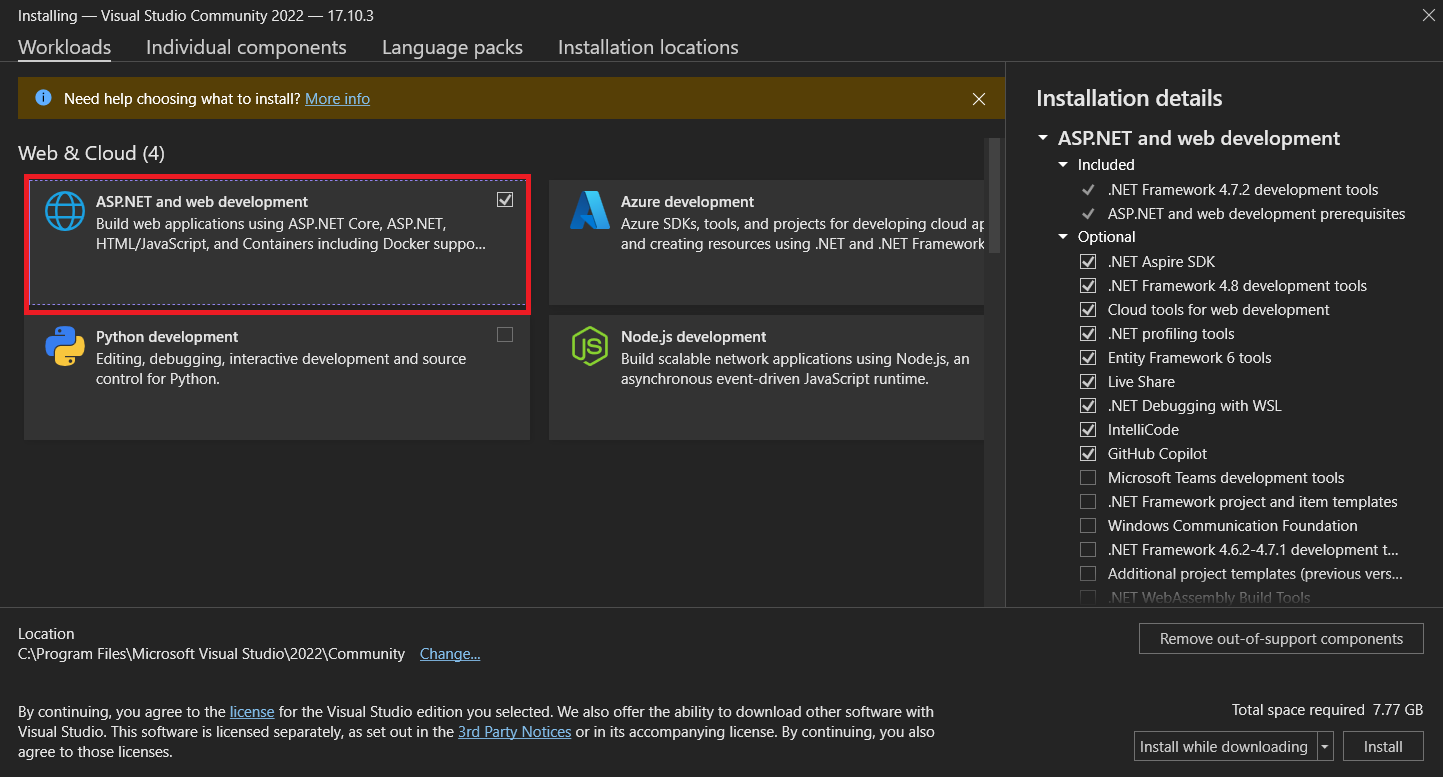Uncheck .NET Framework 4.8 development tools
The width and height of the screenshot is (1443, 777).
[x=1088, y=286]
